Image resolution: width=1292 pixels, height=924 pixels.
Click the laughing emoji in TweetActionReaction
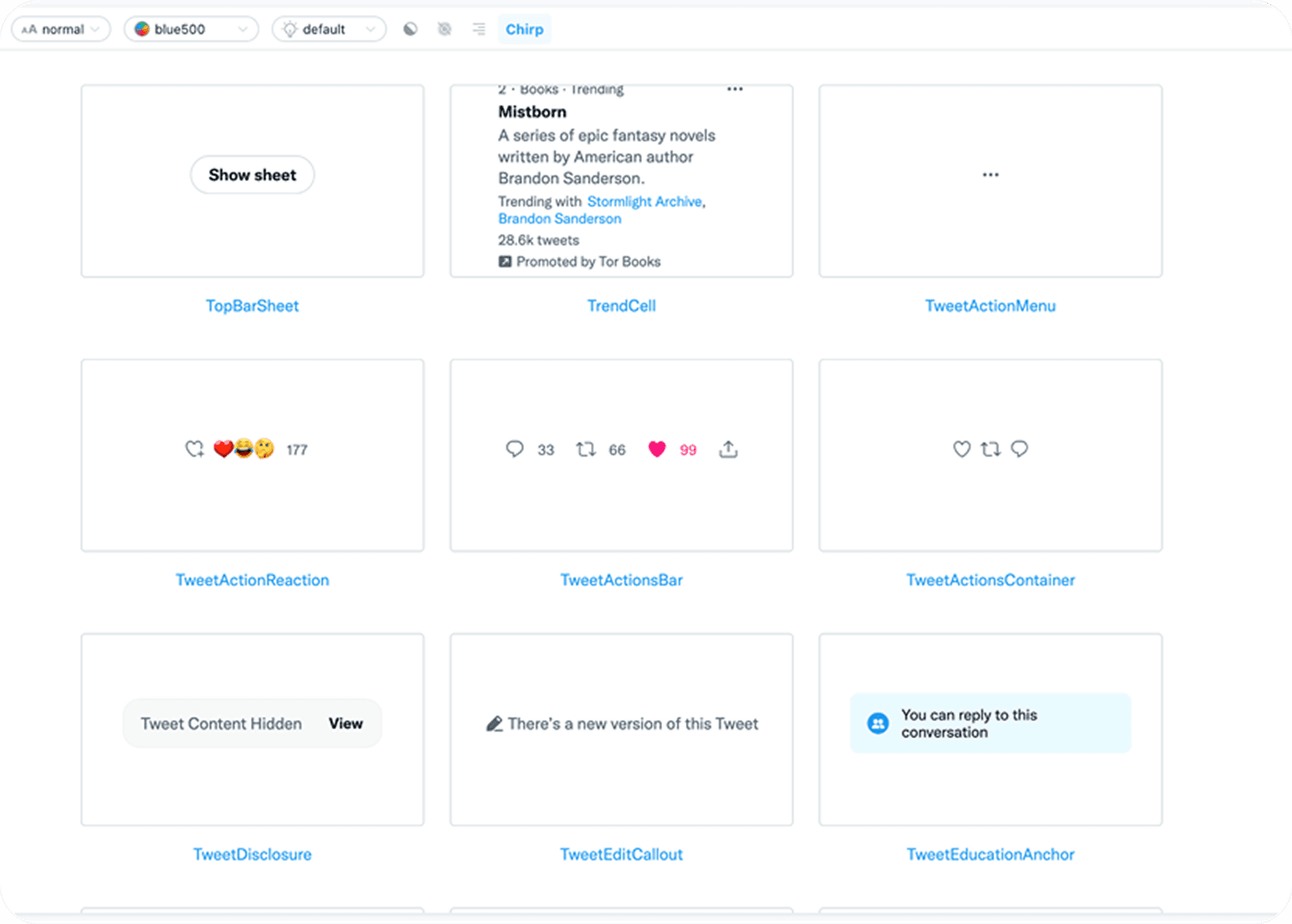point(243,448)
